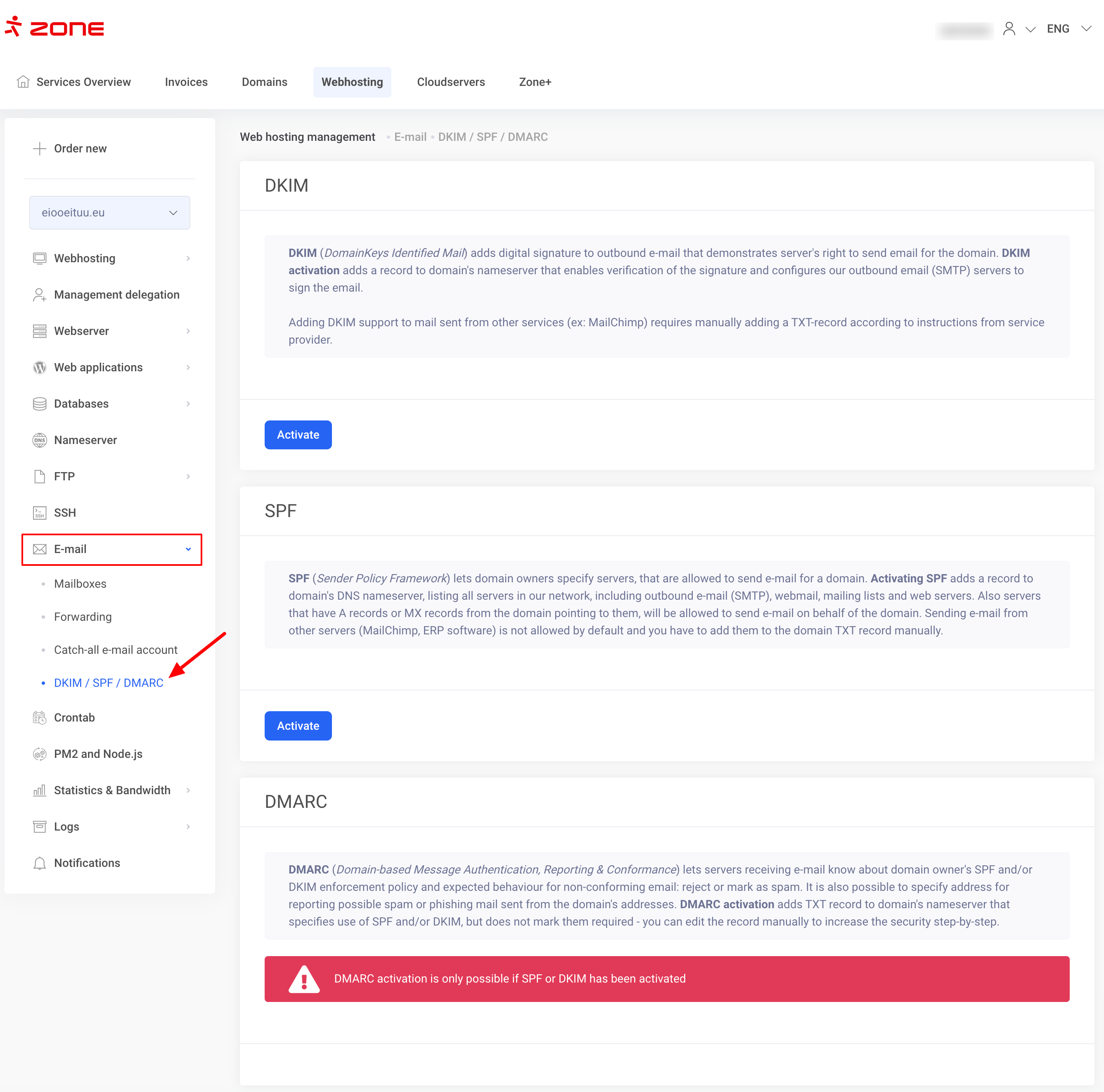Screen dimensions: 1104x1092
Task: Open the eiooeituu.eu domain dropdown
Action: click(x=110, y=213)
